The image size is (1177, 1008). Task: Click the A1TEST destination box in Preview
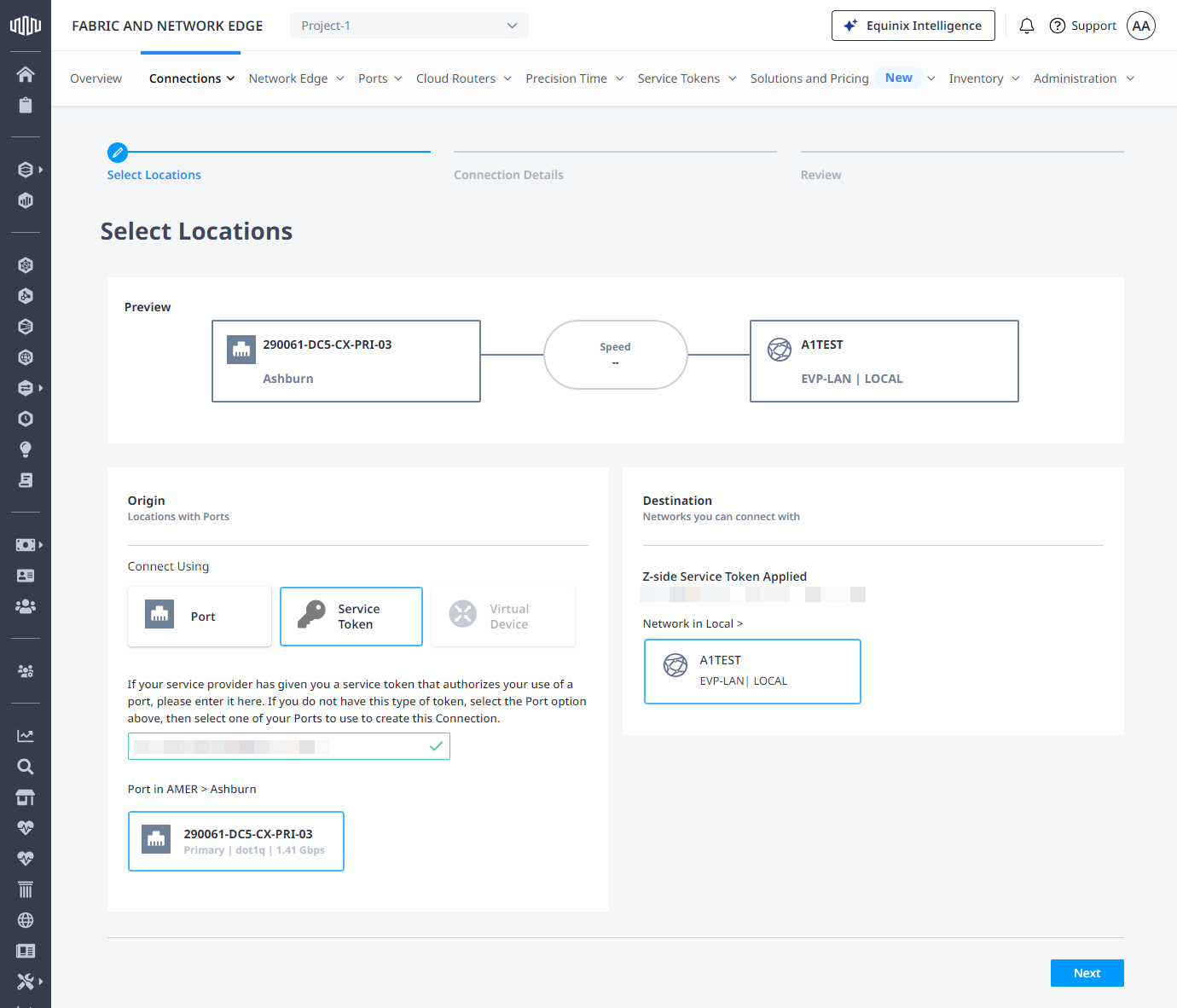(884, 361)
